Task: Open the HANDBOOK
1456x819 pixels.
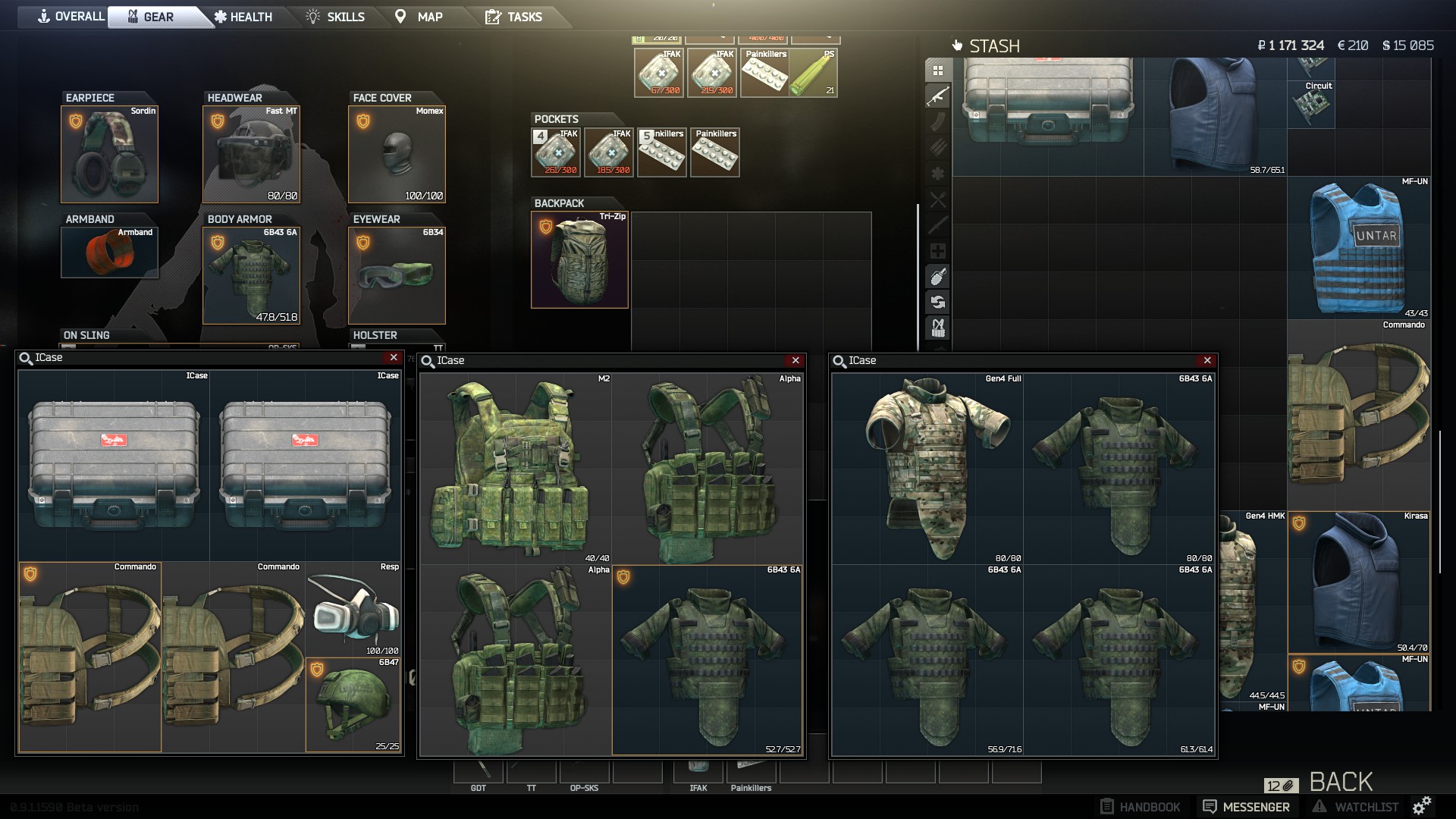Action: click(x=1141, y=807)
